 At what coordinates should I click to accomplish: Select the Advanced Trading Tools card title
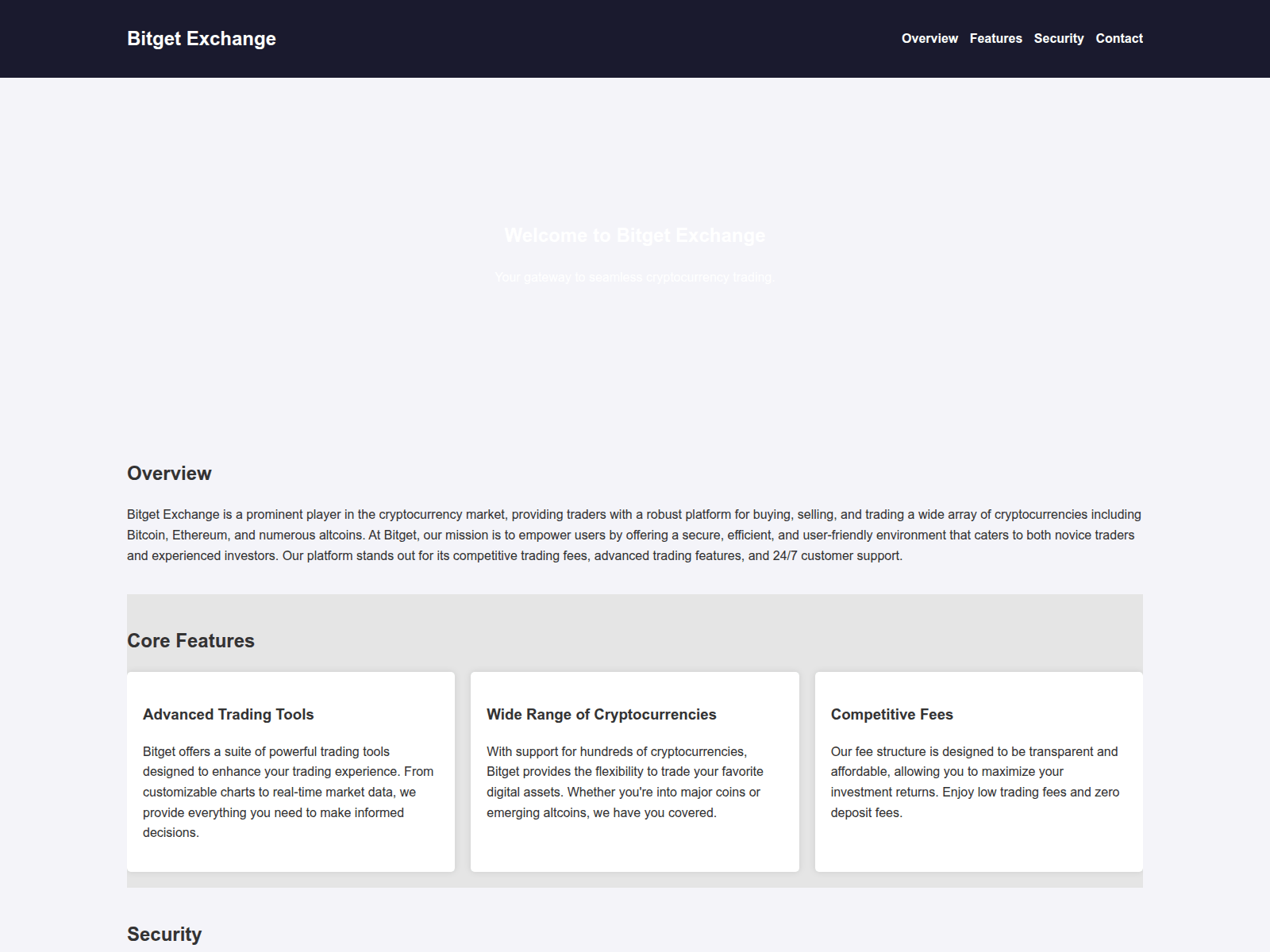228,715
